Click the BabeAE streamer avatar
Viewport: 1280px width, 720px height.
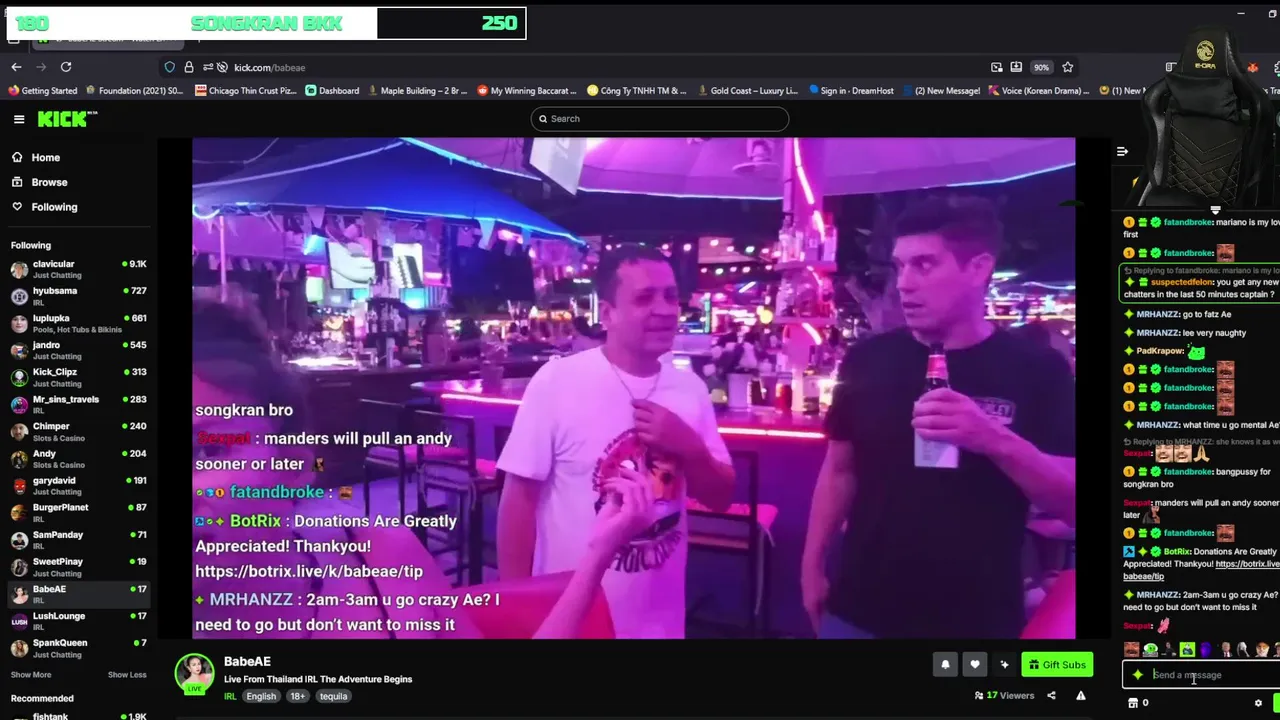[x=195, y=674]
